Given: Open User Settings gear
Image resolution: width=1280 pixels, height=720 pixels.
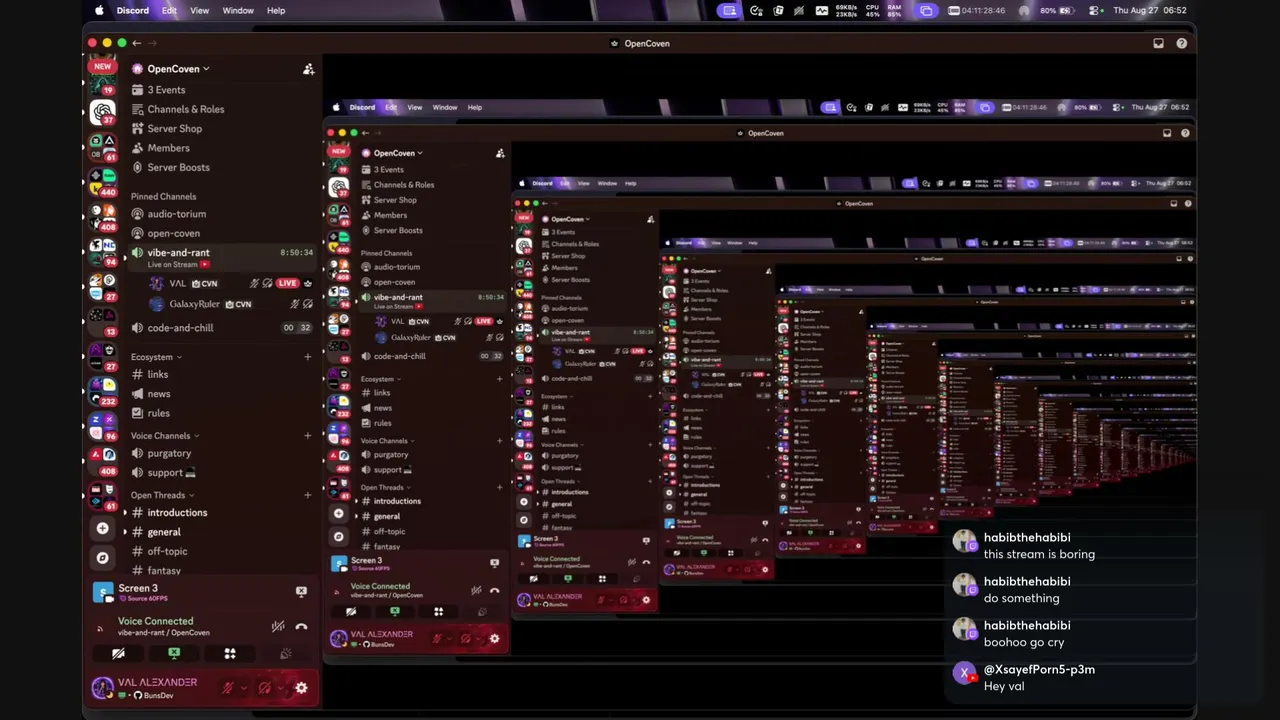Looking at the screenshot, I should point(301,688).
